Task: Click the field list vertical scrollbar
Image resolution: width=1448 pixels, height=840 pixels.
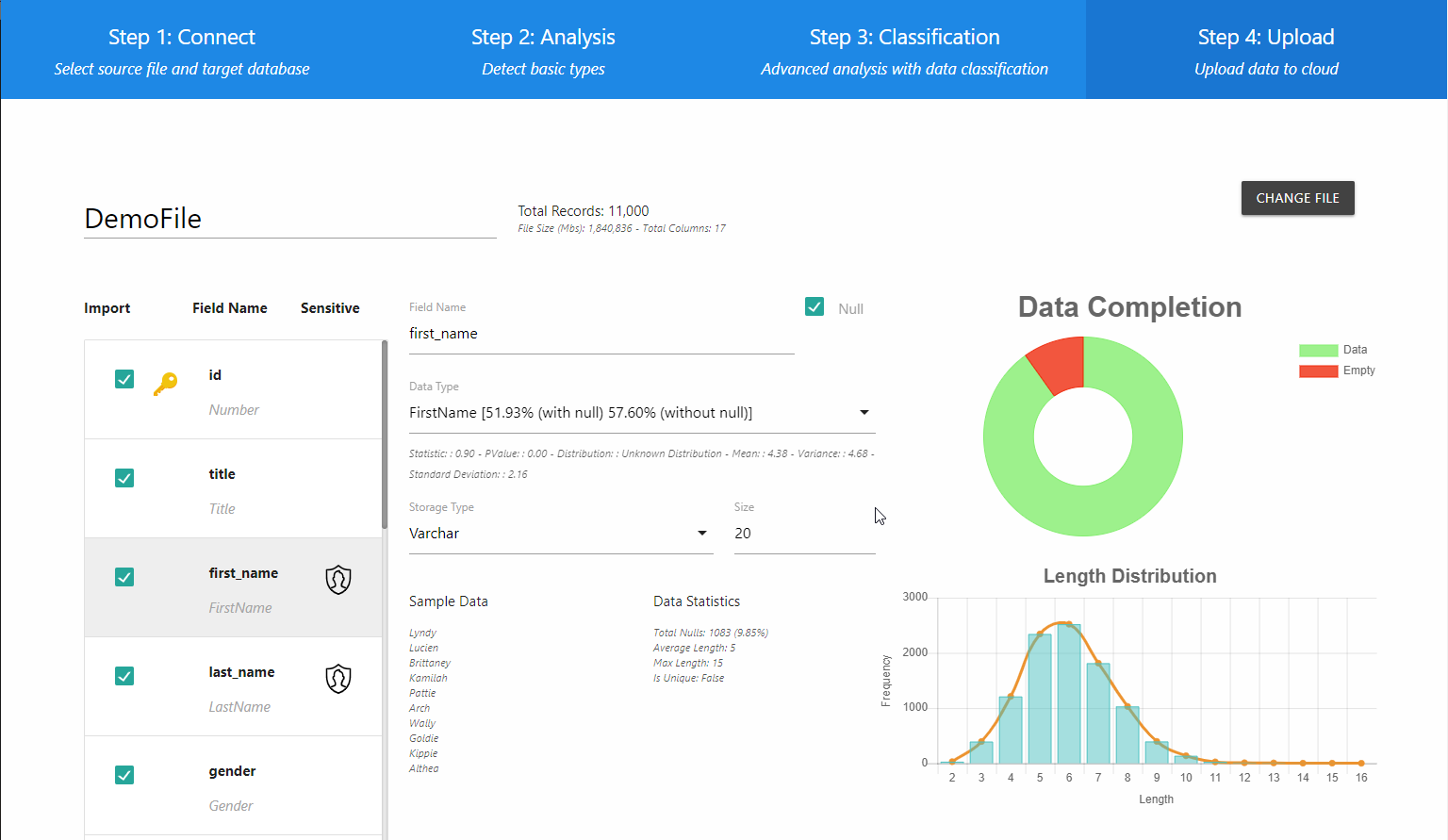Action: [385, 436]
